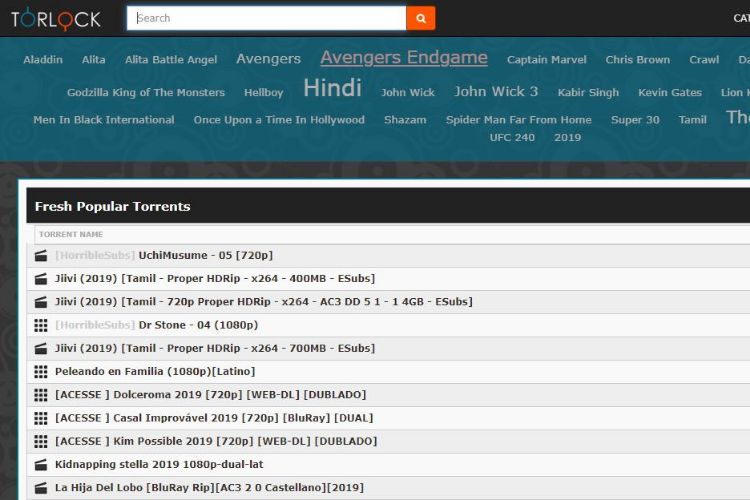
Task: Open Dolceroma 2019 [720p] [WEB-DL] torrent
Action: pos(210,395)
